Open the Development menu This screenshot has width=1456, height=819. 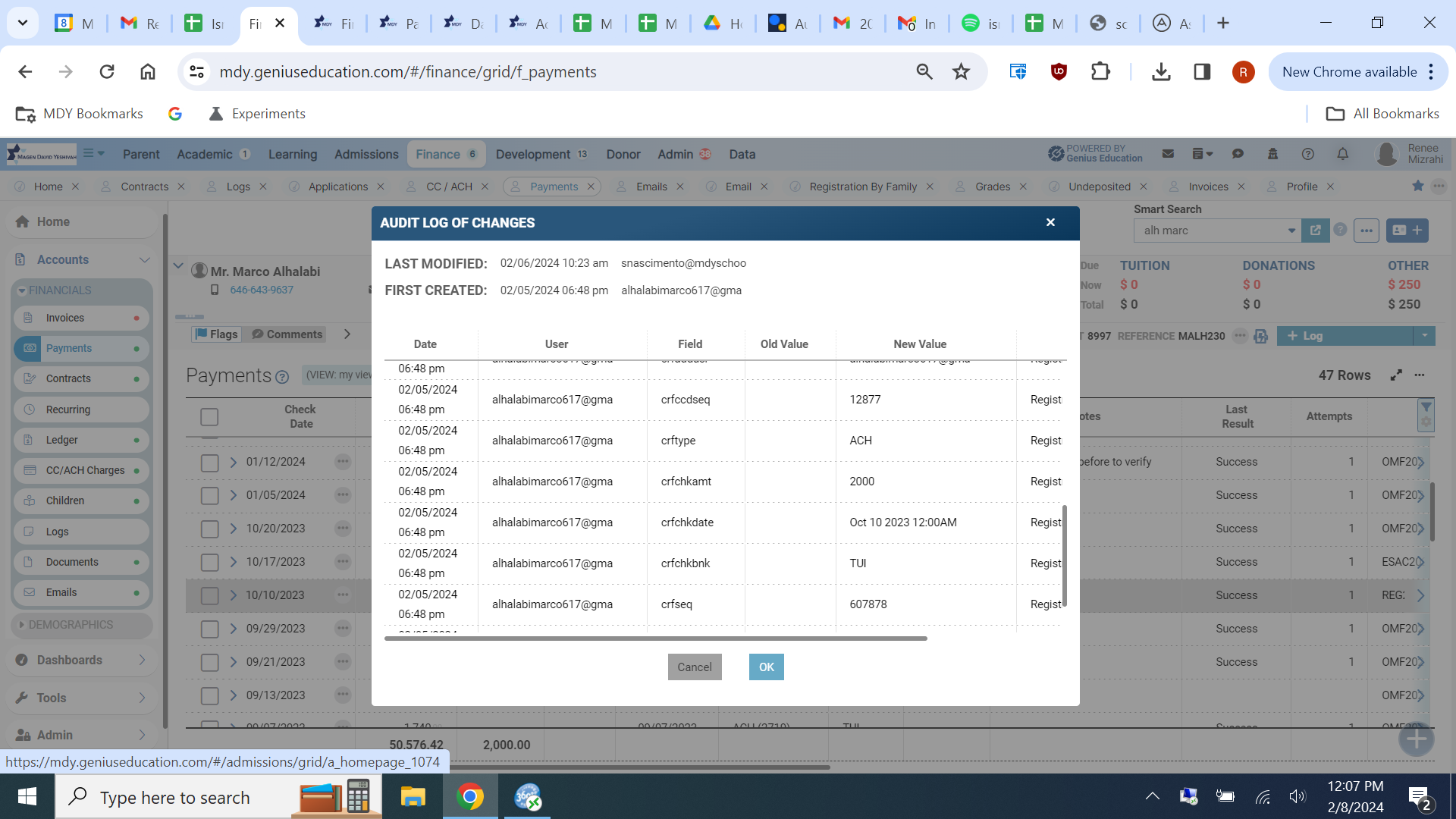point(532,154)
